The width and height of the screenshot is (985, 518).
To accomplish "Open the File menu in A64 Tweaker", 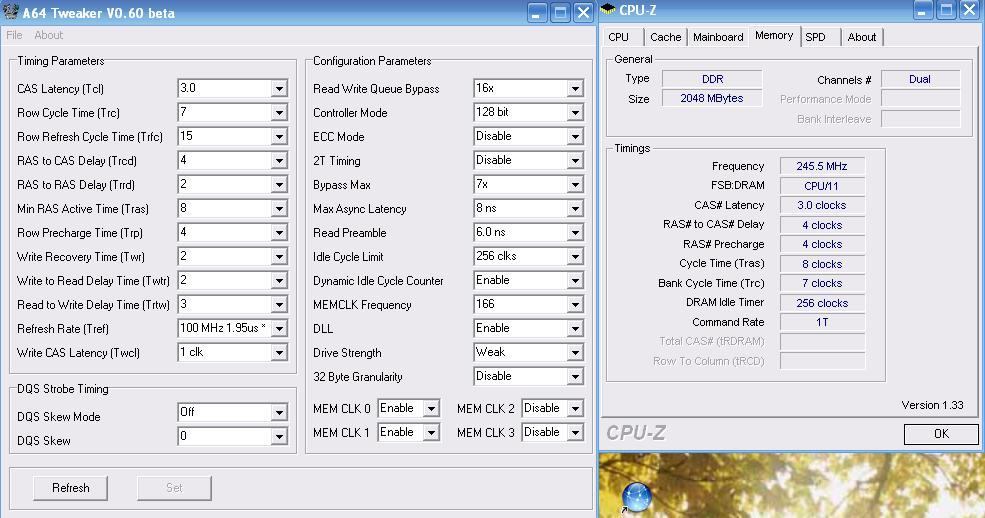I will 14,35.
